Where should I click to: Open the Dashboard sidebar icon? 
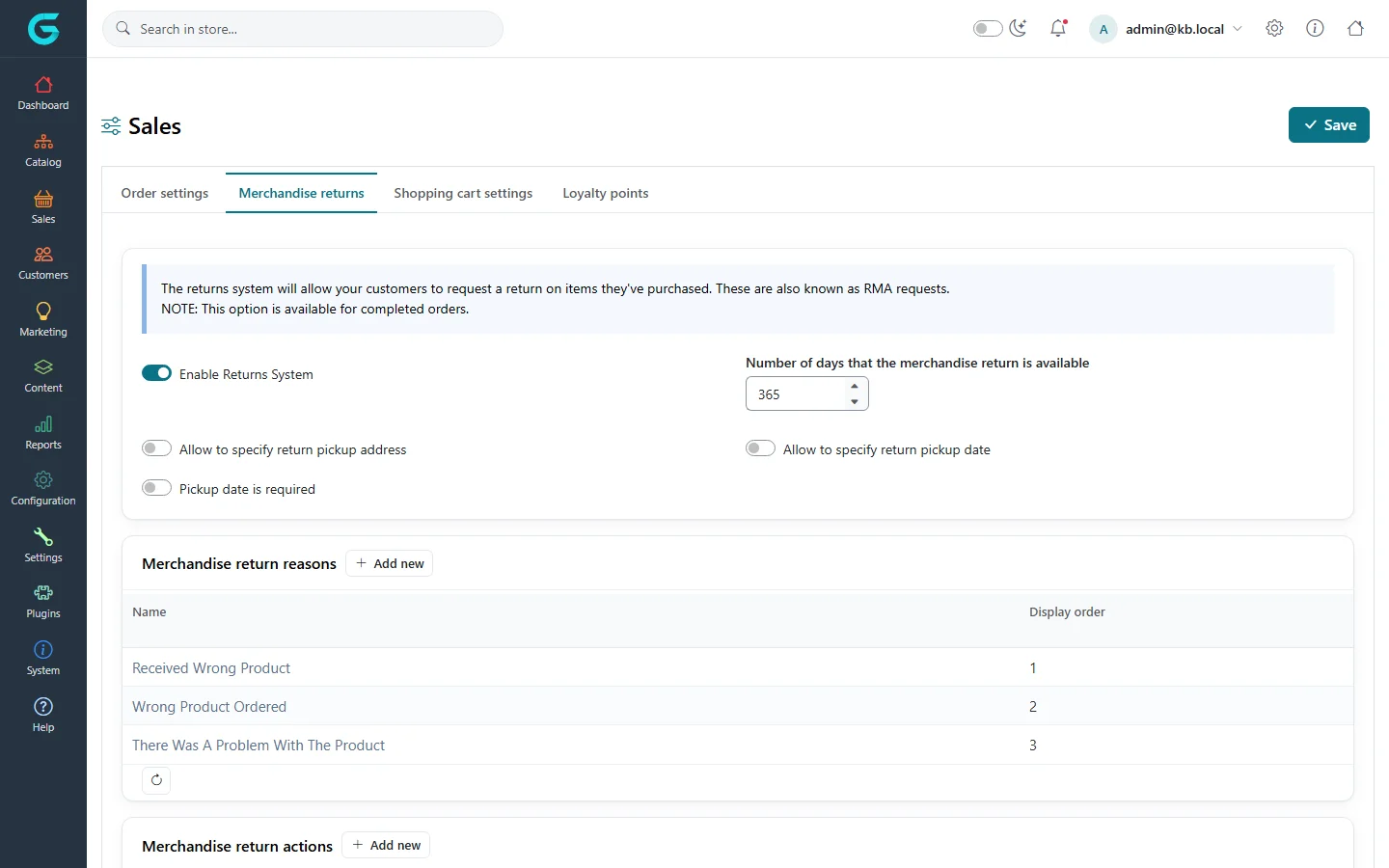(43, 94)
